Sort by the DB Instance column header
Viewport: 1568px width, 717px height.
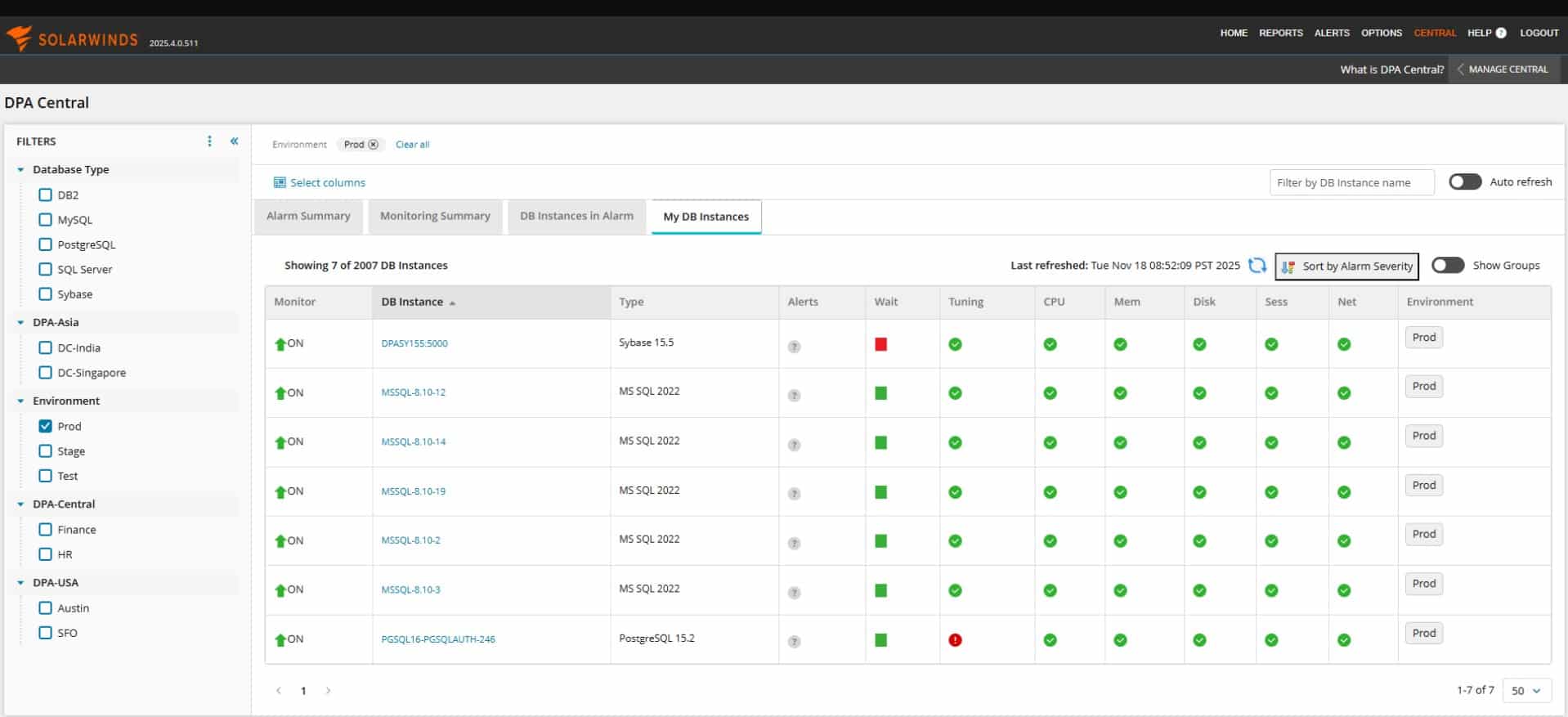[491, 302]
